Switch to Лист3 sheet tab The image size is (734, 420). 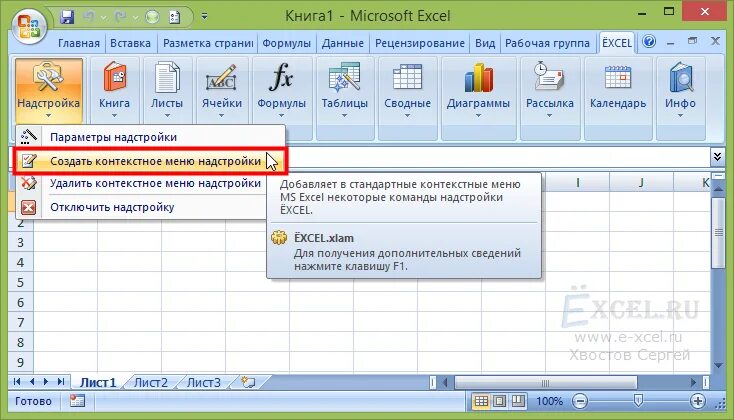(204, 383)
